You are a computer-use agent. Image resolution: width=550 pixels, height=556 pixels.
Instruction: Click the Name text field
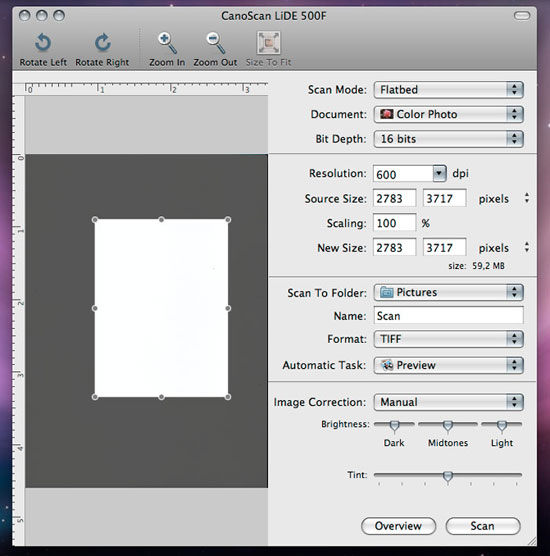[449, 316]
